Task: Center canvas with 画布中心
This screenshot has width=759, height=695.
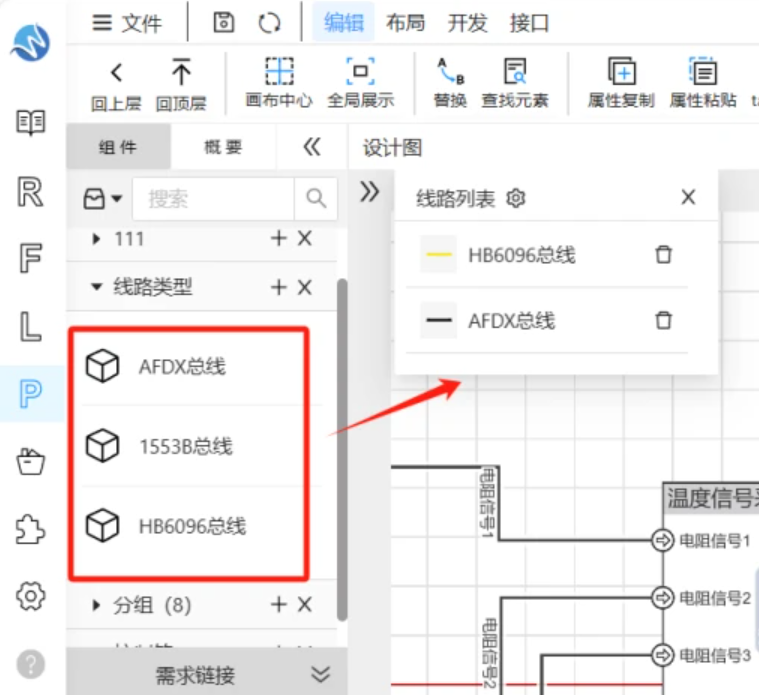Action: [x=279, y=83]
